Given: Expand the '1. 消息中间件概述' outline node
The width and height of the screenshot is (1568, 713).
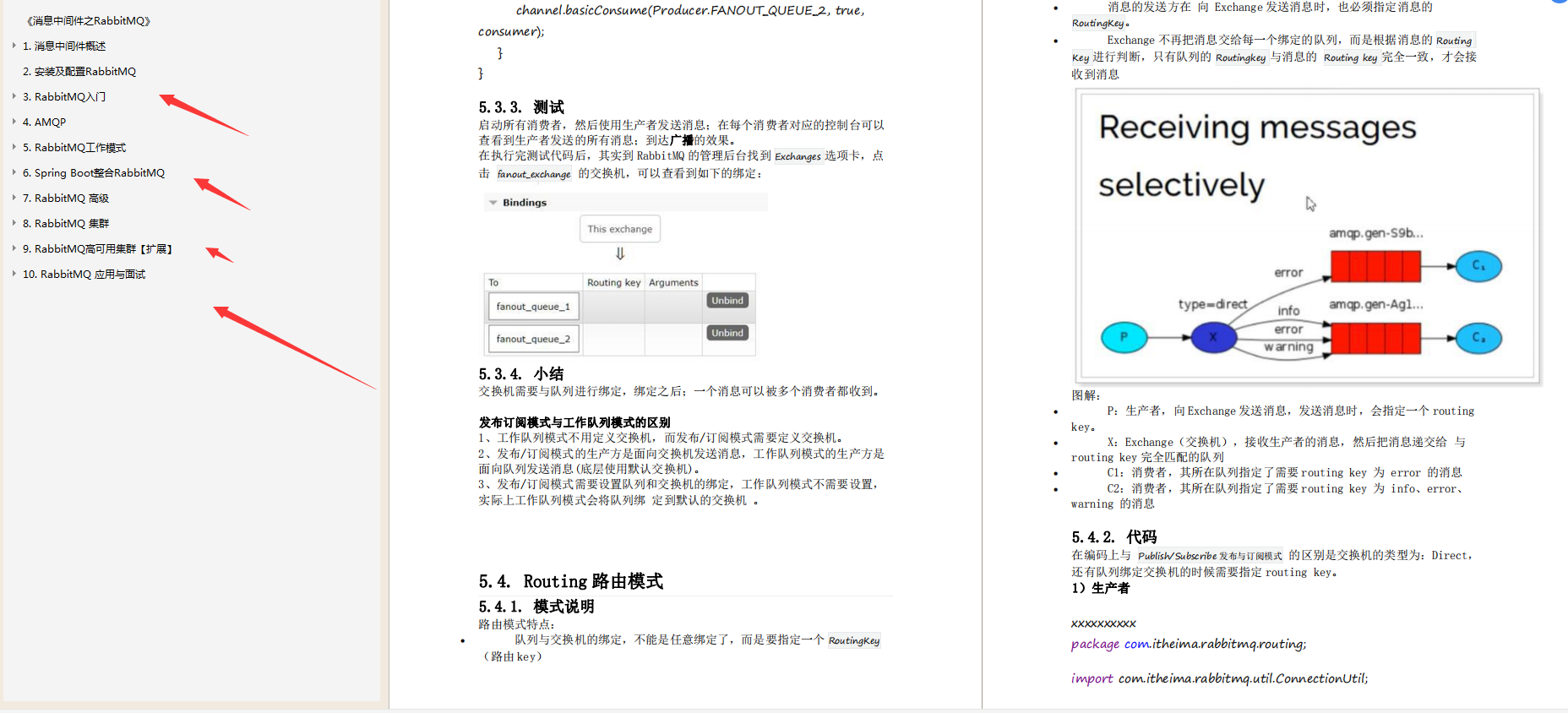Looking at the screenshot, I should [14, 46].
